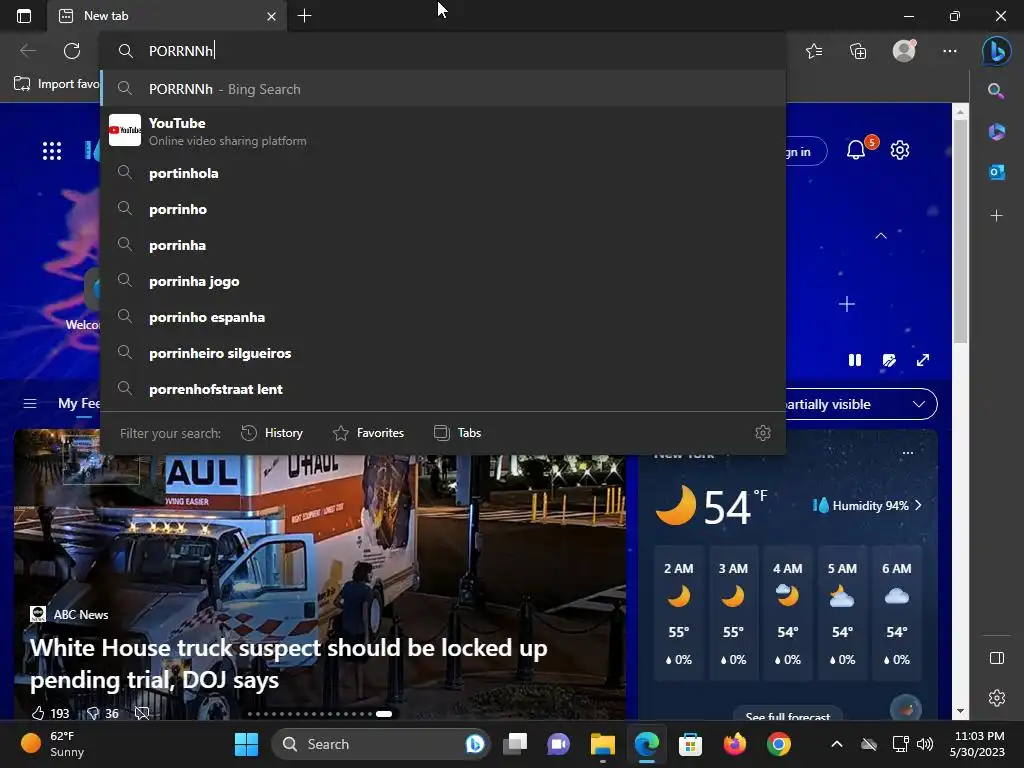The height and width of the screenshot is (768, 1024).
Task: Close the New tab tab
Action: coord(272,16)
